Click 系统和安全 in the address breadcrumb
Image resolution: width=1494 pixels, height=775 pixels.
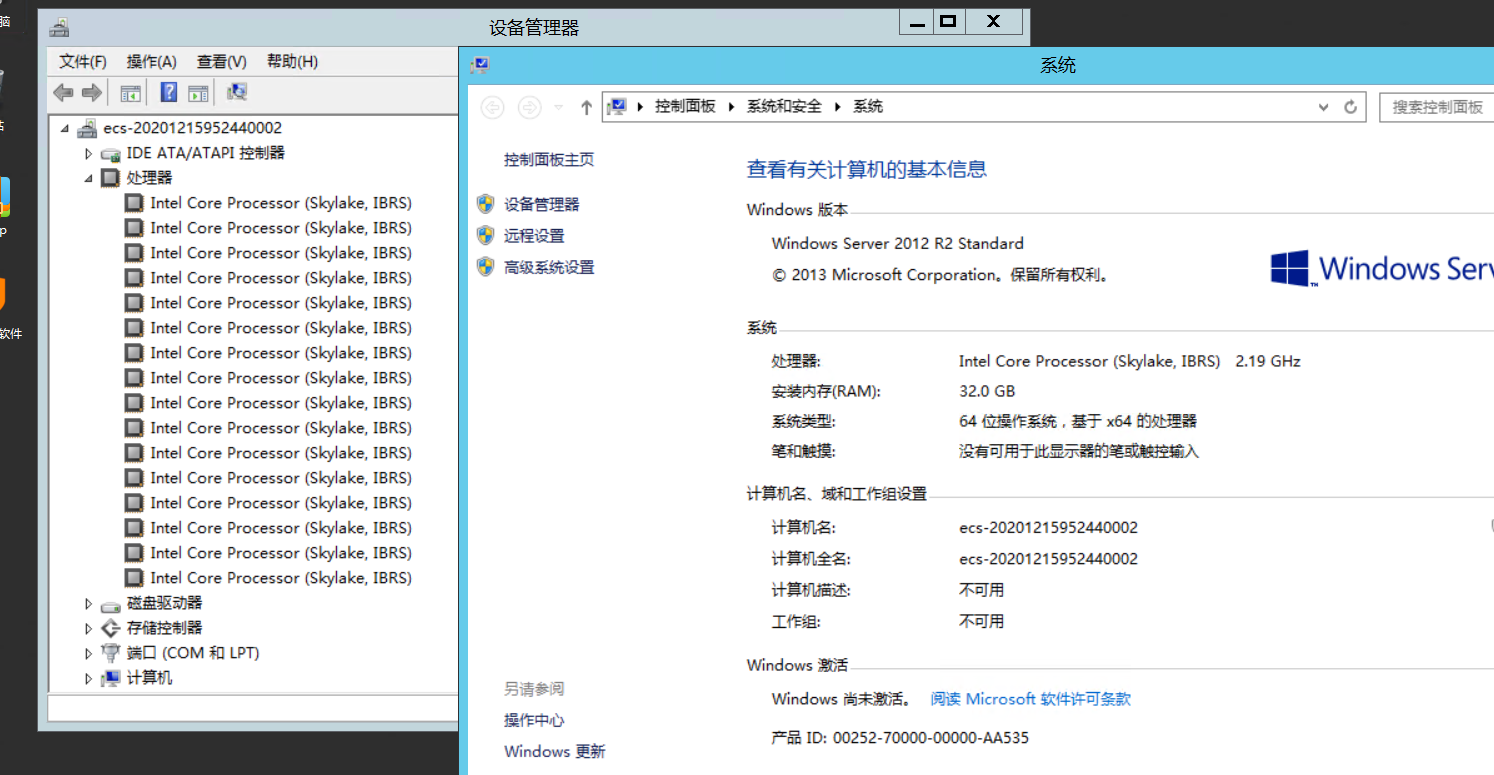click(784, 107)
